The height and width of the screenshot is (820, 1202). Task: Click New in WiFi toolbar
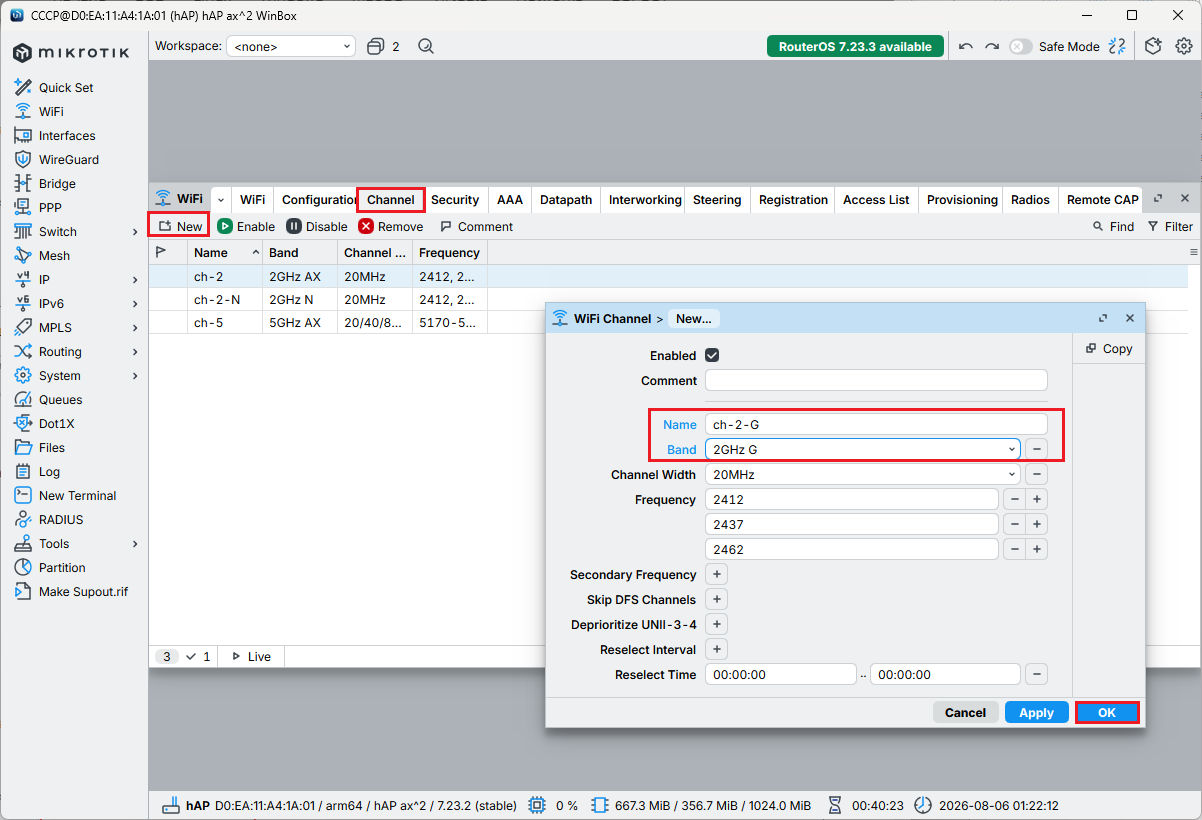(x=179, y=226)
